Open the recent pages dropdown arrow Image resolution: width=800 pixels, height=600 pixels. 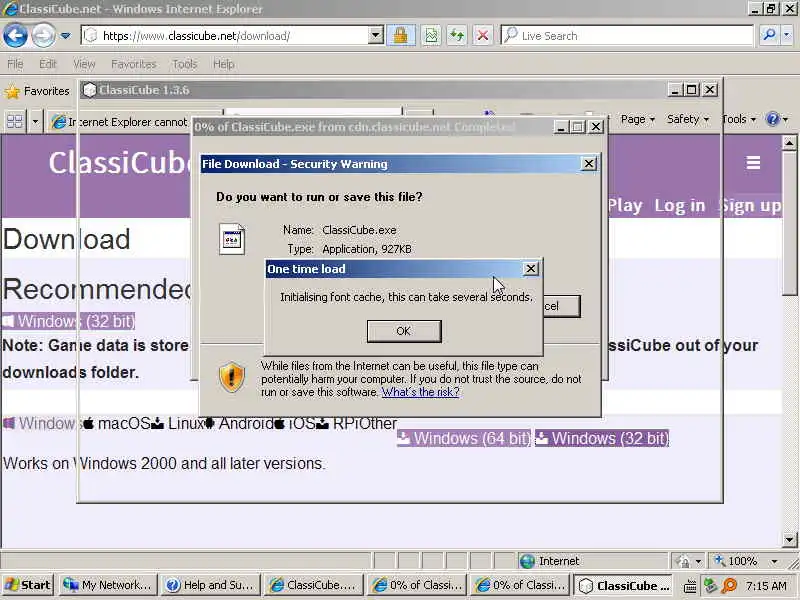(66, 36)
